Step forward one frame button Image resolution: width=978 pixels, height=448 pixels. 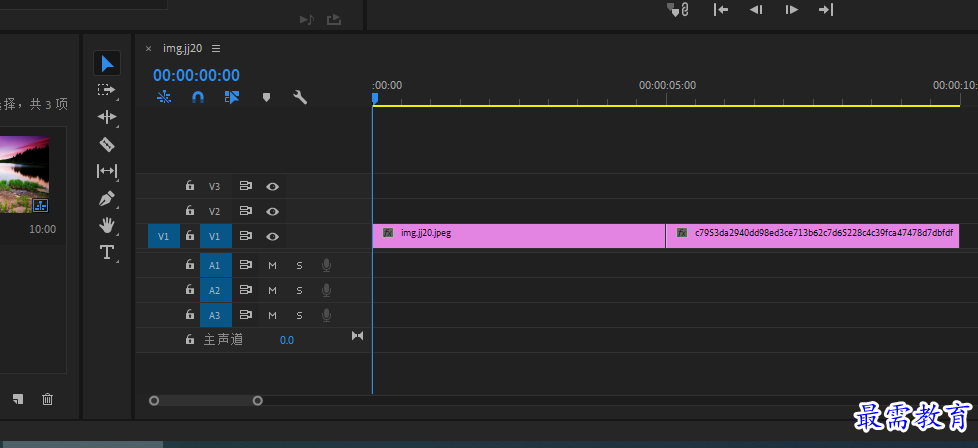[792, 9]
